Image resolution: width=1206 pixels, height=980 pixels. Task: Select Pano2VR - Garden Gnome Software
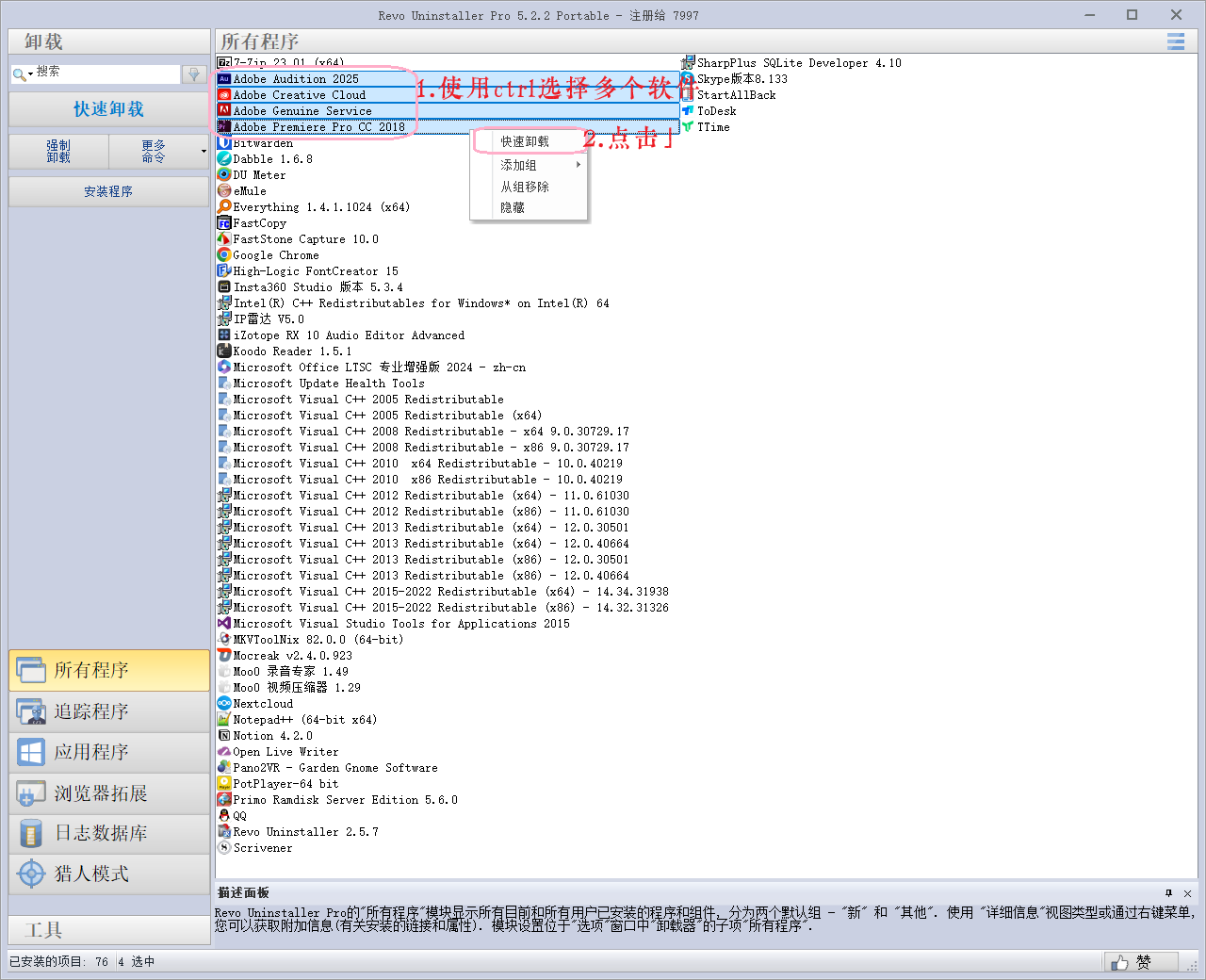point(328,768)
